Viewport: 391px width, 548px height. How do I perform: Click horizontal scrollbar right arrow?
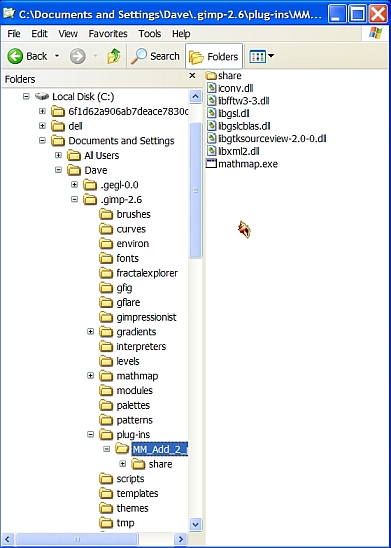click(x=181, y=539)
